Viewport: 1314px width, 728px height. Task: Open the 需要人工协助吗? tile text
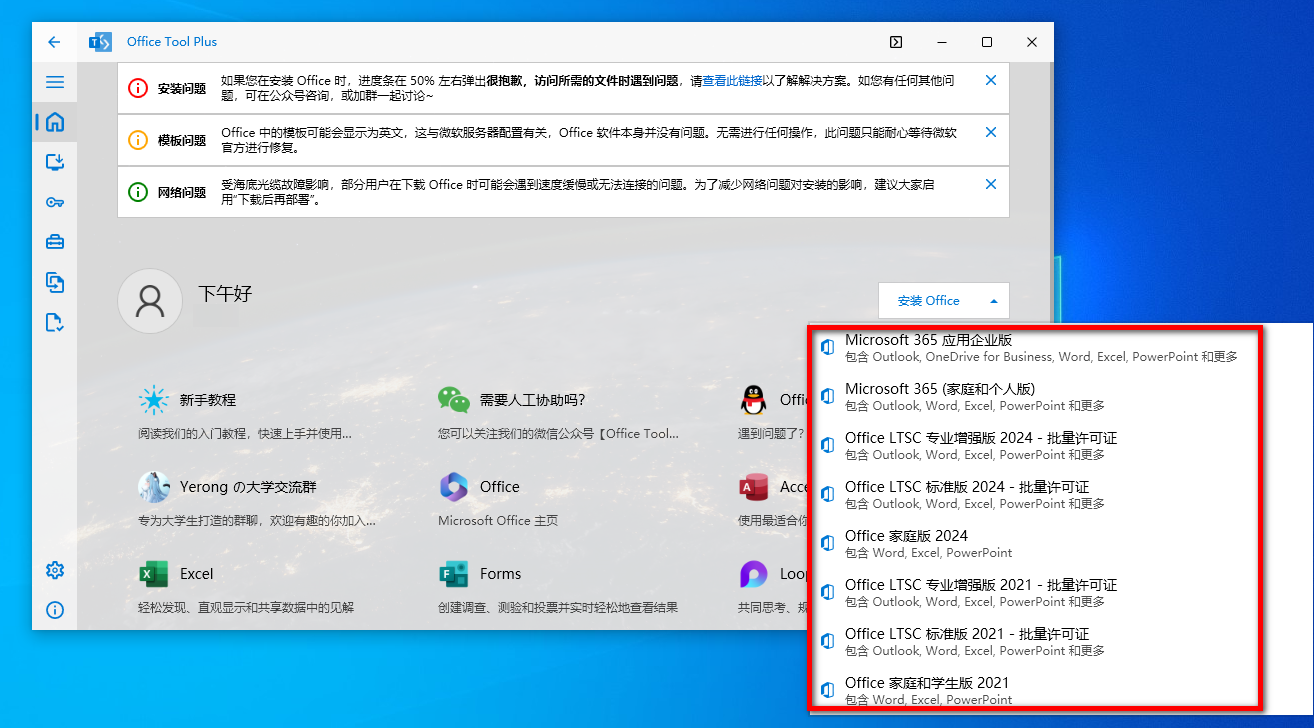click(x=532, y=400)
